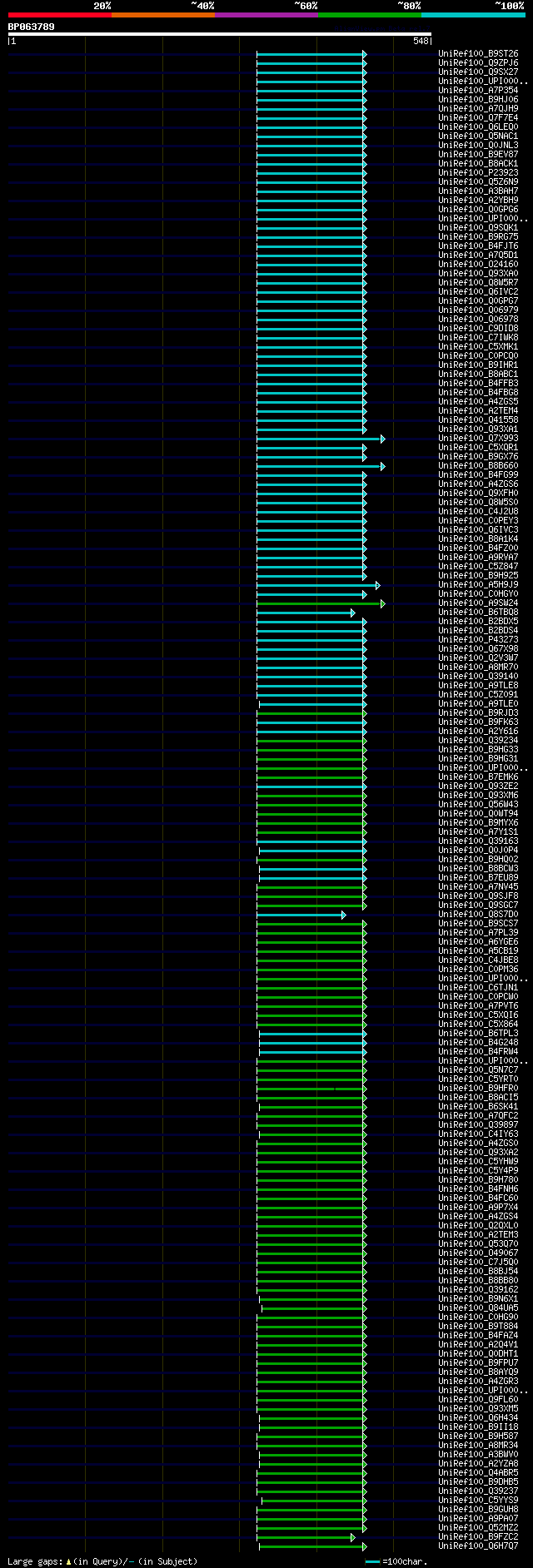This screenshot has width=533, height=1568.
Task: Open hit UniRef100_Q9ZPJ6
Action: coord(478,63)
